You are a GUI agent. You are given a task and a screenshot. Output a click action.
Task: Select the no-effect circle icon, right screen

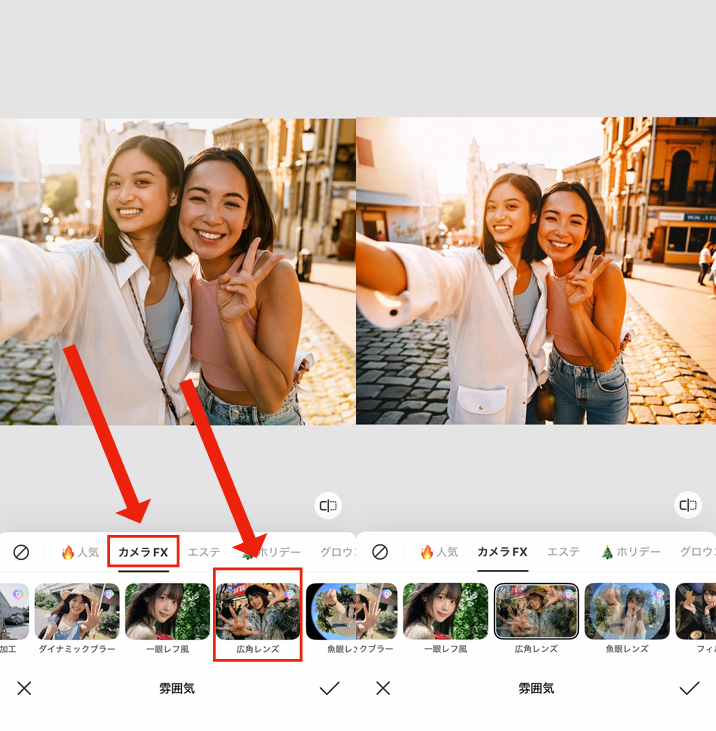[x=380, y=552]
